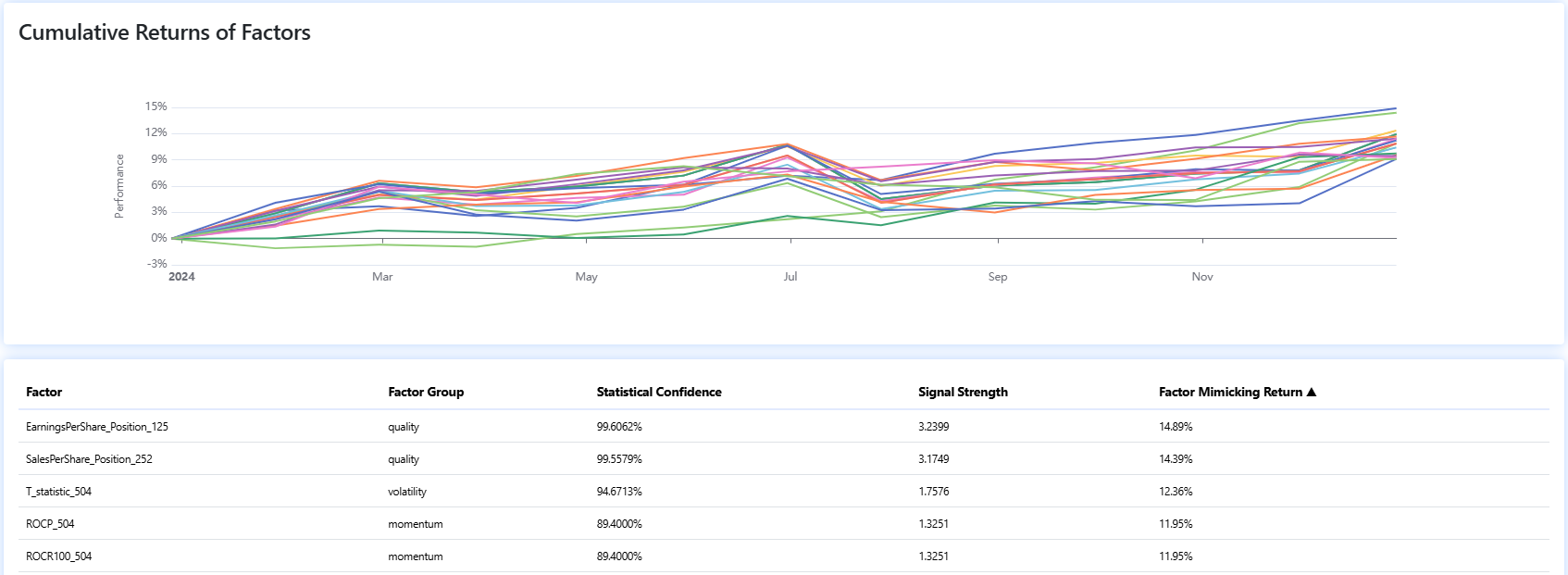Screen dimensions: 1568x575
Task: Click the 2024 label on the time axis
Action: [181, 277]
